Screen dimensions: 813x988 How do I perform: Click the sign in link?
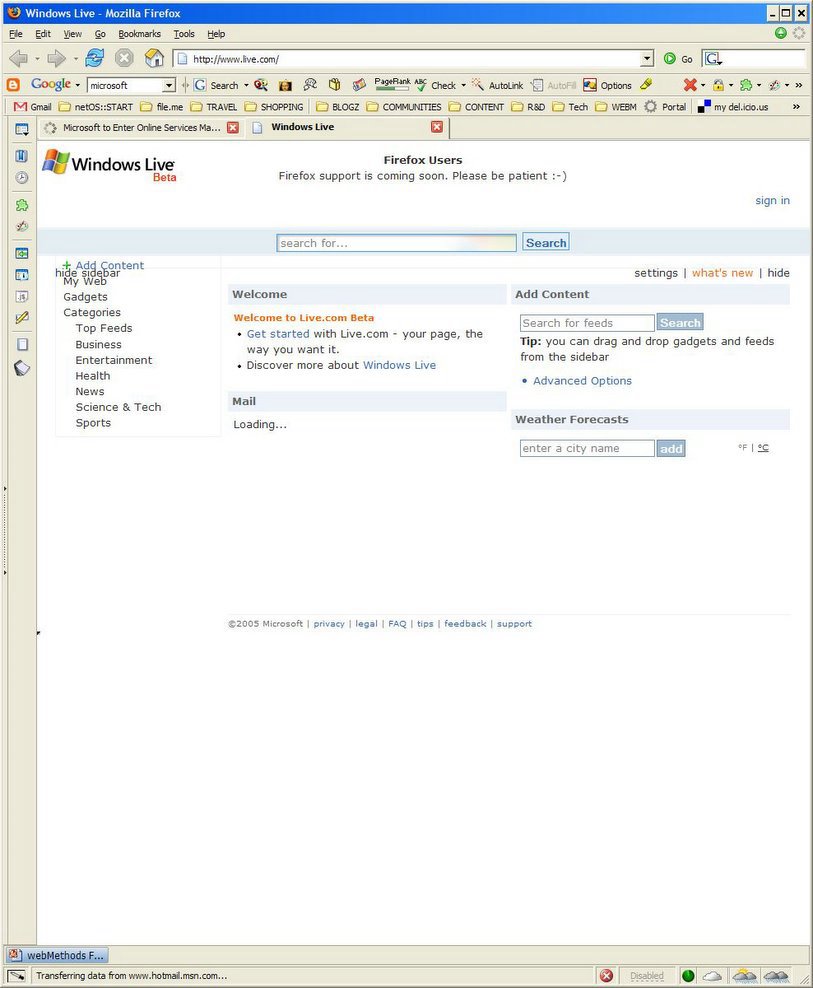point(772,200)
